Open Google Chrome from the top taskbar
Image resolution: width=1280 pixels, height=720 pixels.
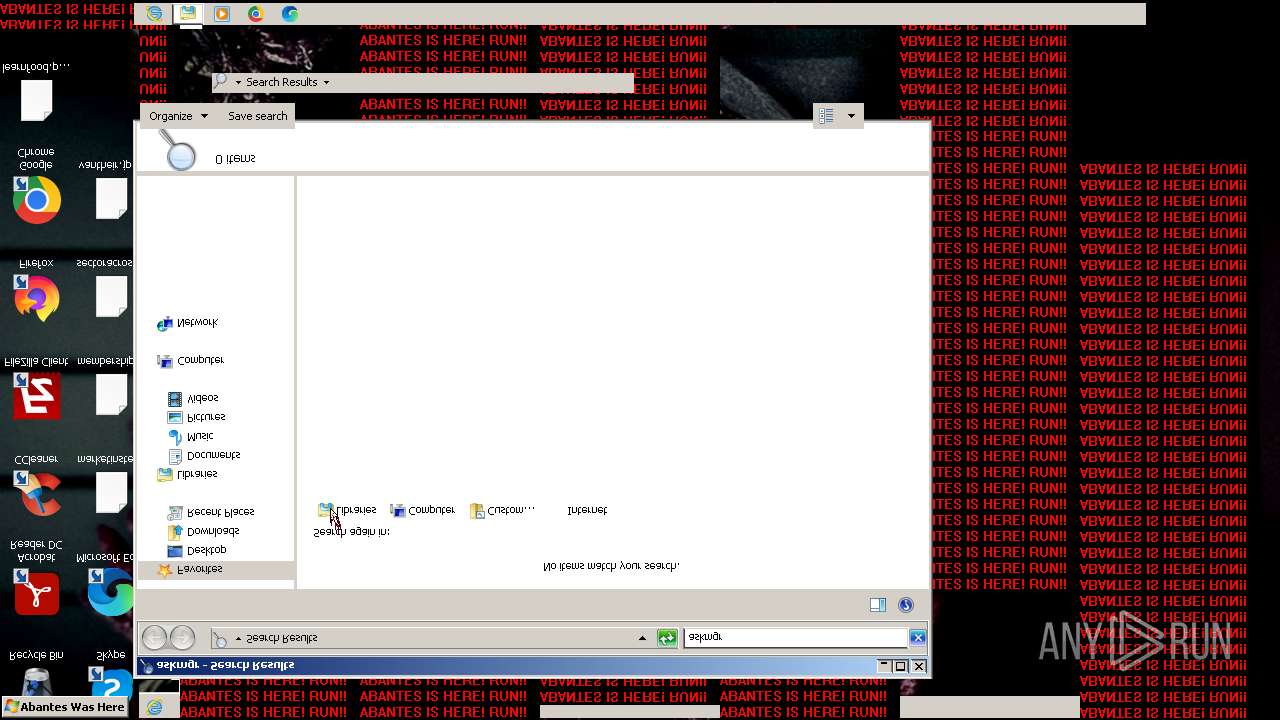[x=256, y=14]
